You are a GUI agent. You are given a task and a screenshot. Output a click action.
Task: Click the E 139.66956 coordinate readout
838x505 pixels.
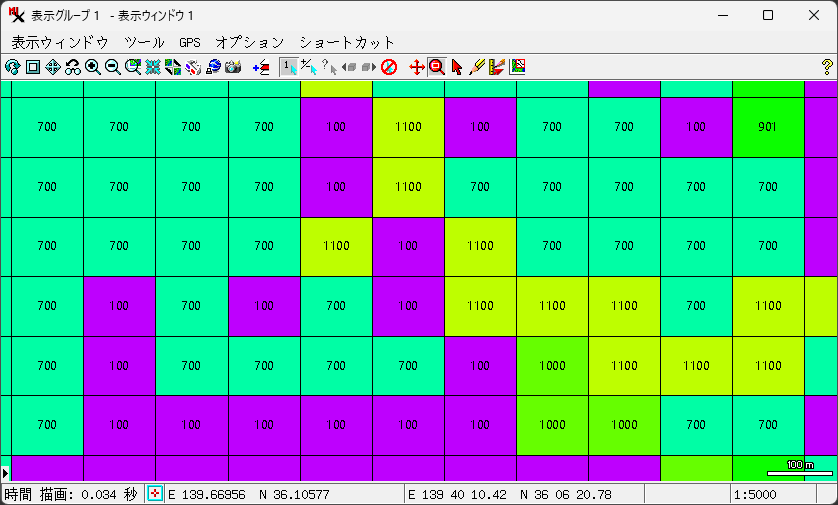208,494
